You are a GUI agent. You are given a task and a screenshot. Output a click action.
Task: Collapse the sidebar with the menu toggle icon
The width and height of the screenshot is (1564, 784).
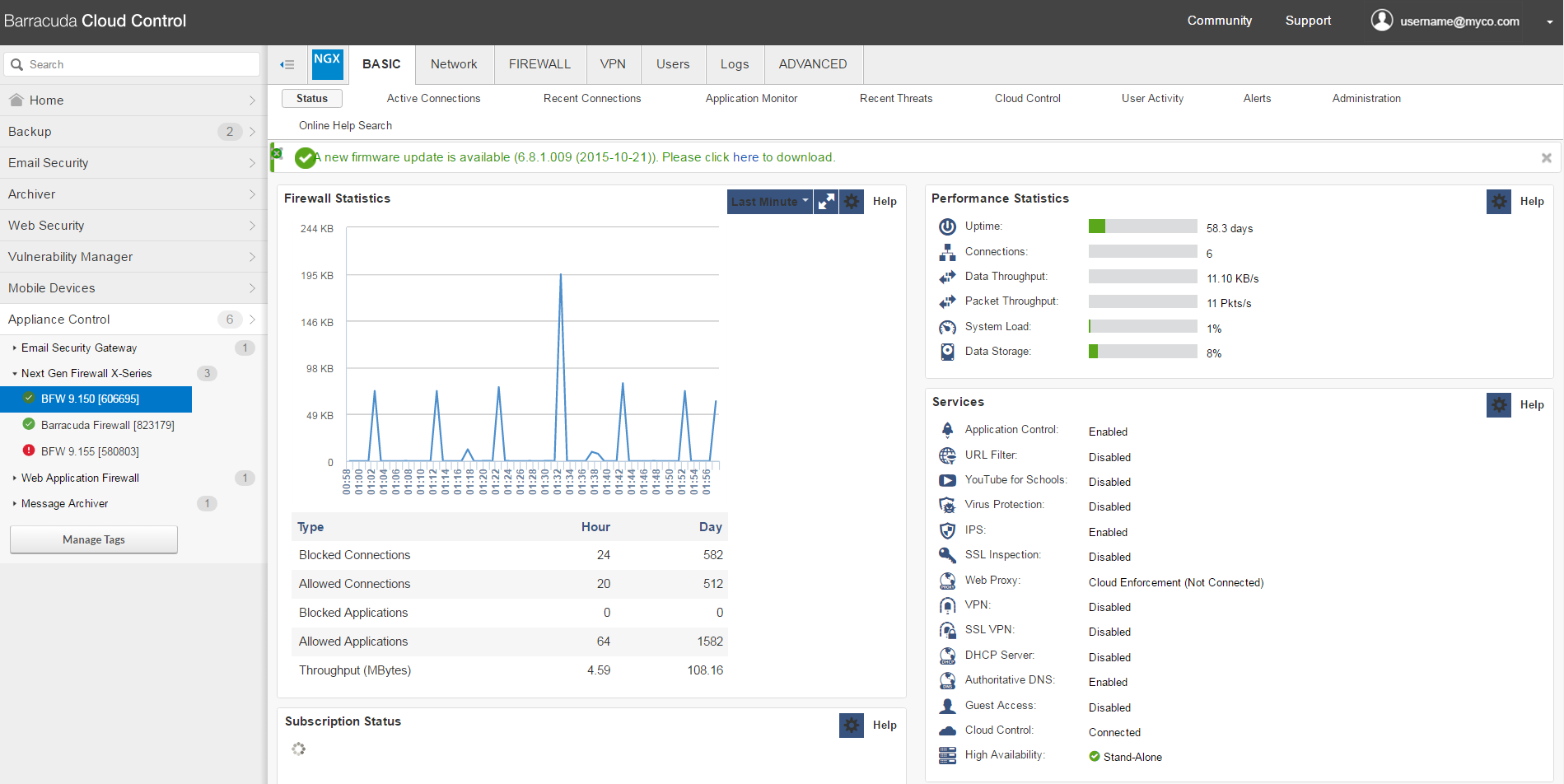click(x=287, y=64)
